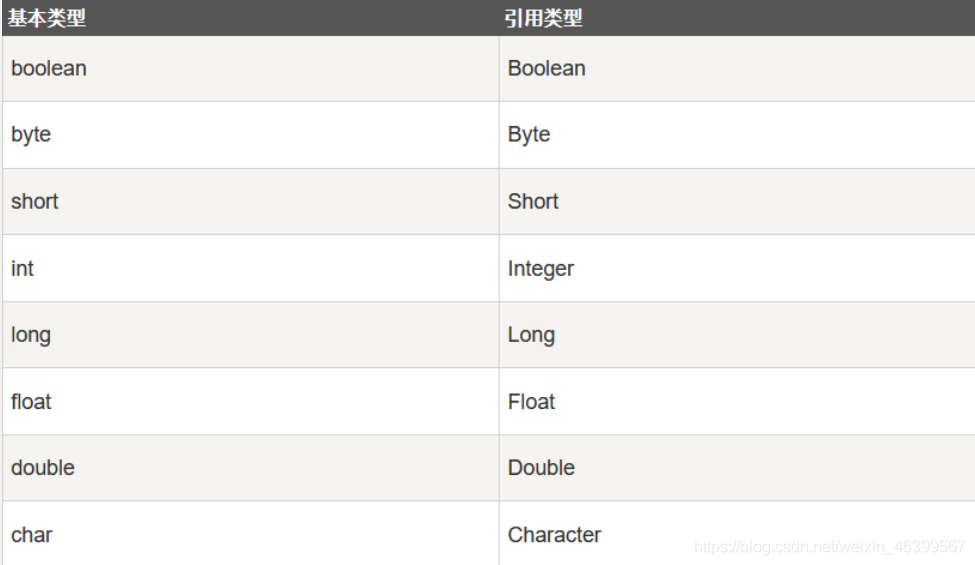Click the byte primitive cell
This screenshot has height=565, width=975.
point(251,135)
